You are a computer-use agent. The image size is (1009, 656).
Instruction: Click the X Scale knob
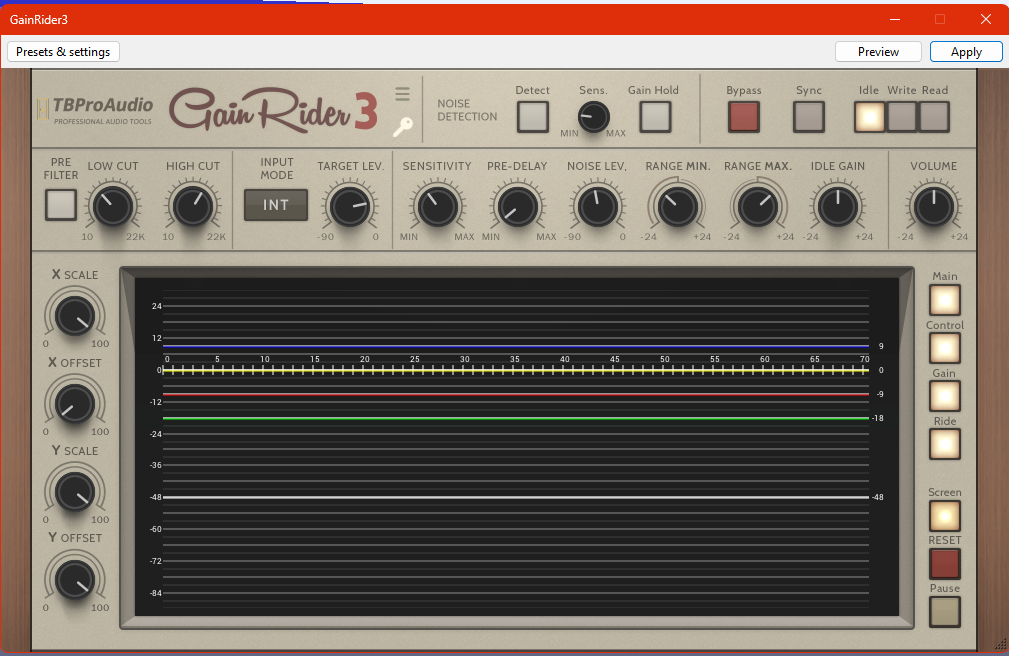coord(75,316)
